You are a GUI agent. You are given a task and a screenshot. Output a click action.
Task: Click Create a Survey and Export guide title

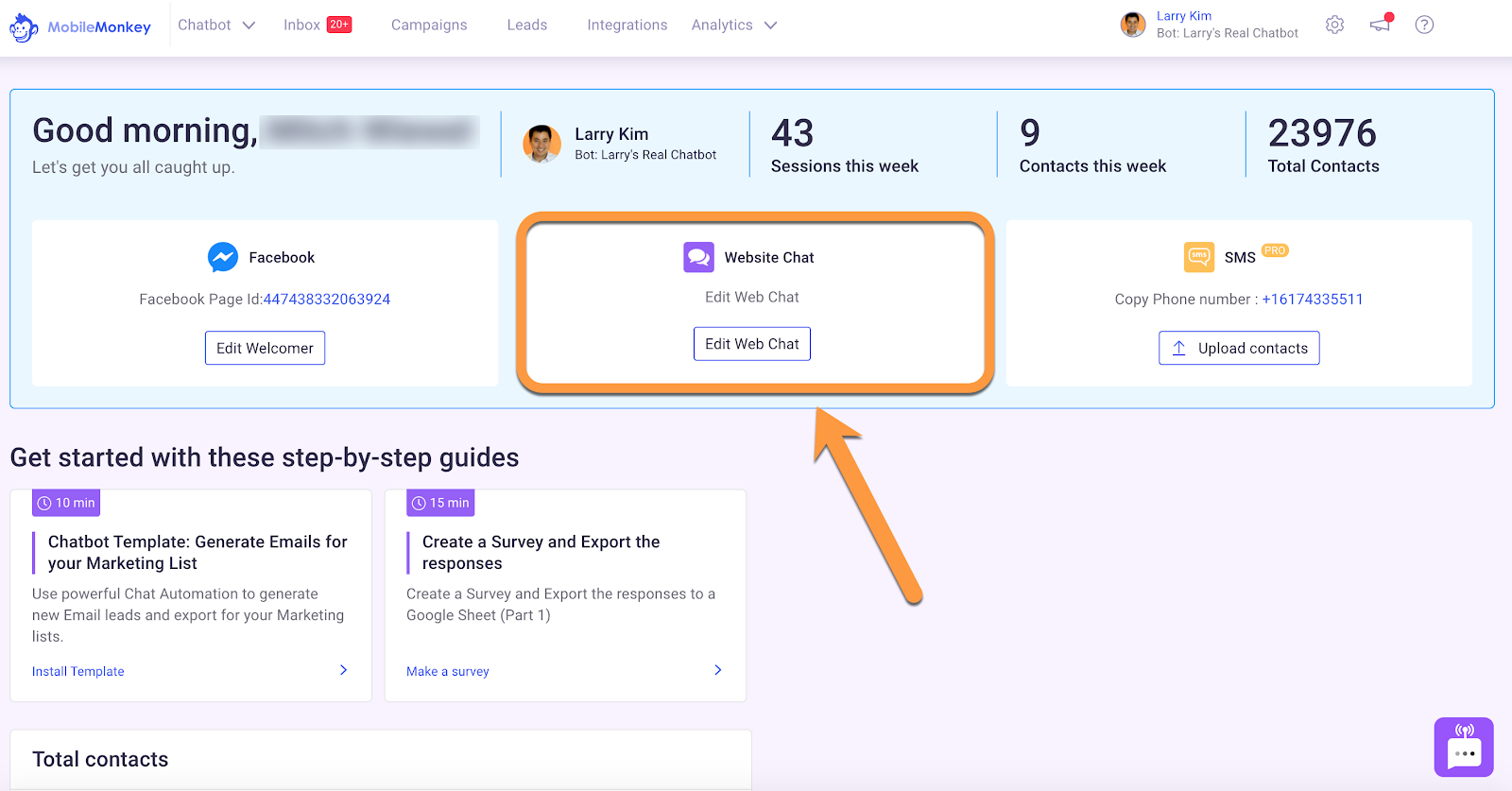(x=541, y=552)
